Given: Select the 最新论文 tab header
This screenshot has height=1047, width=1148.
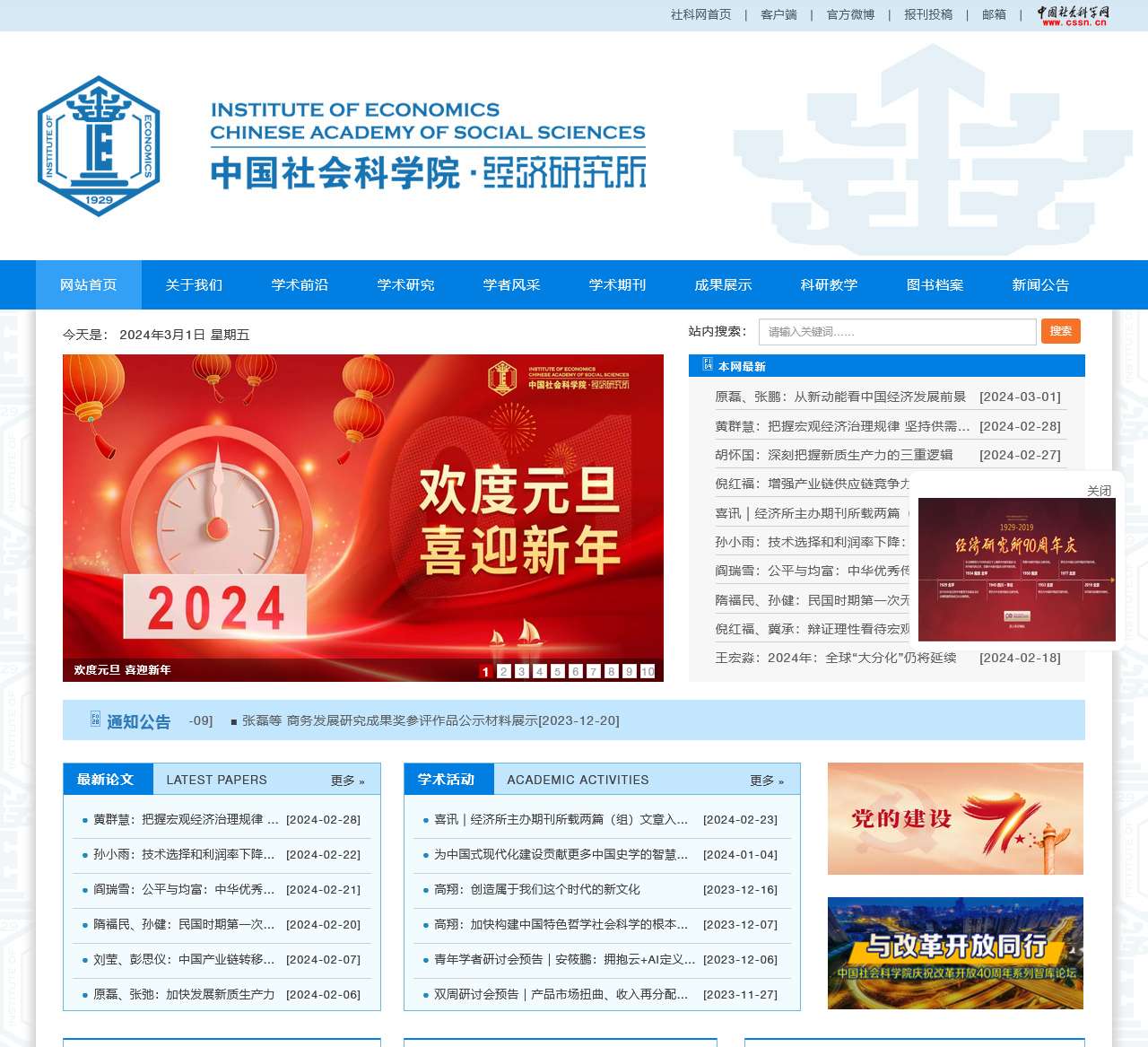Looking at the screenshot, I should pos(109,779).
